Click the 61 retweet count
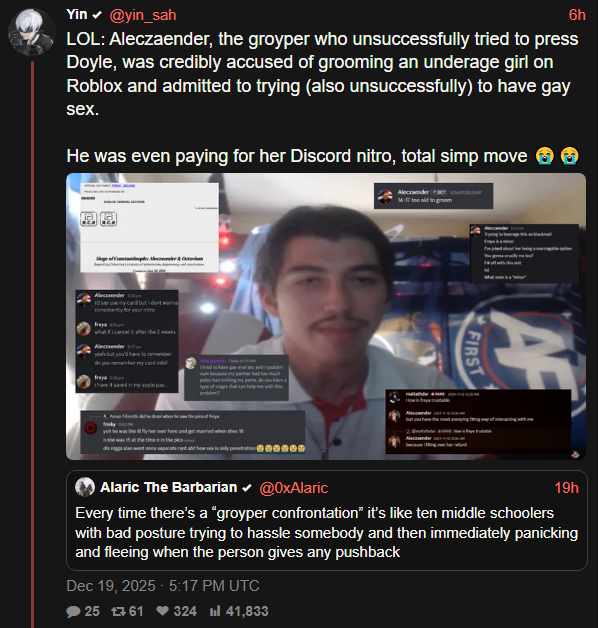Screen dimensions: 598x628 [x=136, y=611]
